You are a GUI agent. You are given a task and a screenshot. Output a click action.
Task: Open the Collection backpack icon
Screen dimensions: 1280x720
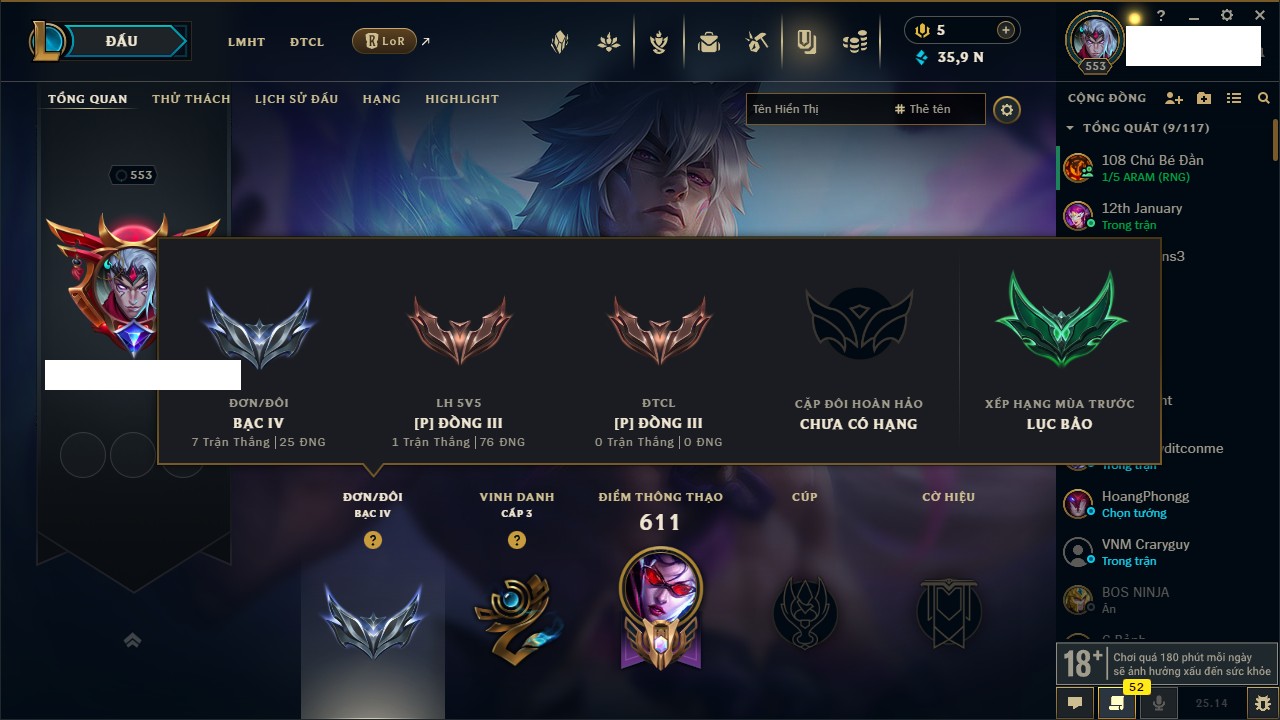709,42
